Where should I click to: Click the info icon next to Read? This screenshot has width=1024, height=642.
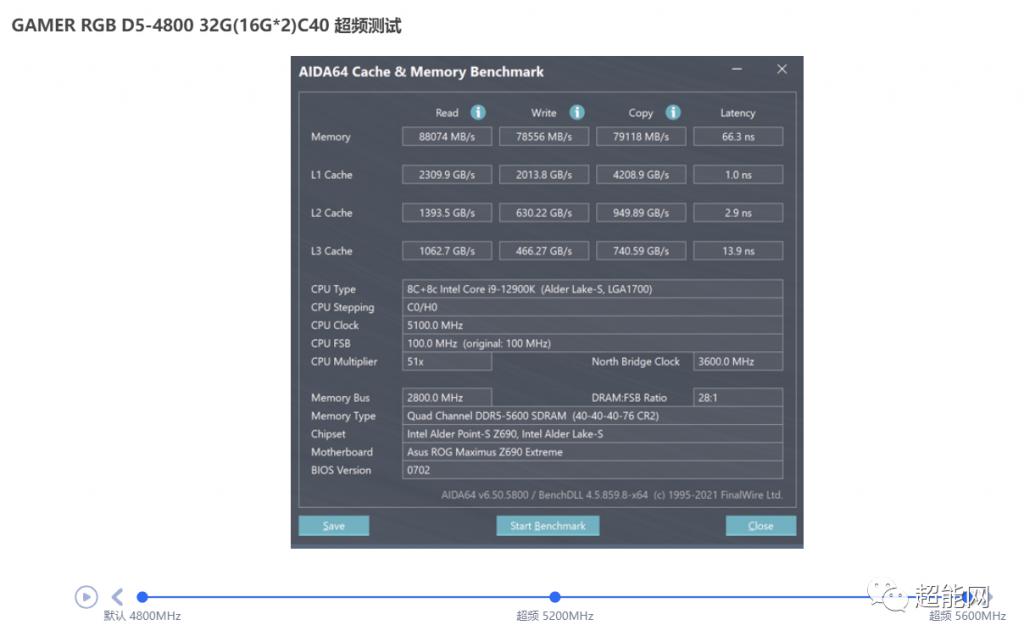pos(478,113)
